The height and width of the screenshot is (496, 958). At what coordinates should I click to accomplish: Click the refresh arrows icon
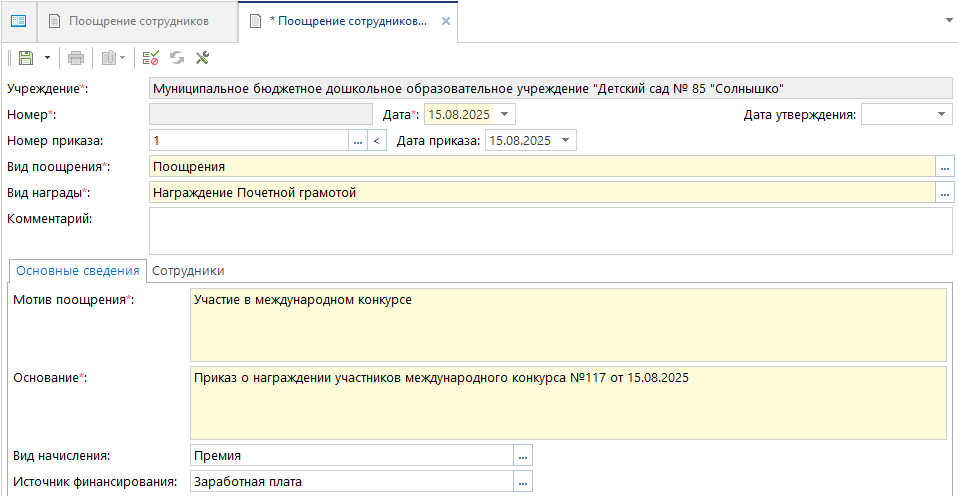(177, 58)
